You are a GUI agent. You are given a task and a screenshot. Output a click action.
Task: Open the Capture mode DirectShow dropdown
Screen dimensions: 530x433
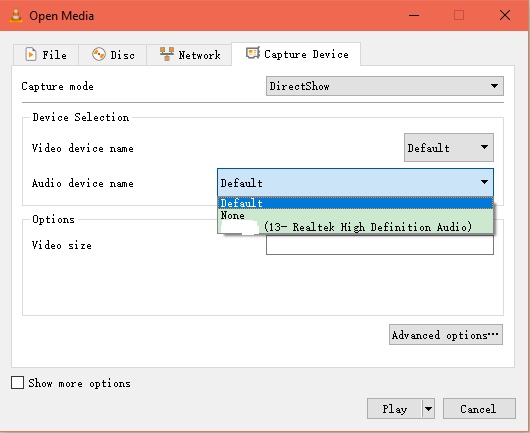pyautogui.click(x=385, y=86)
